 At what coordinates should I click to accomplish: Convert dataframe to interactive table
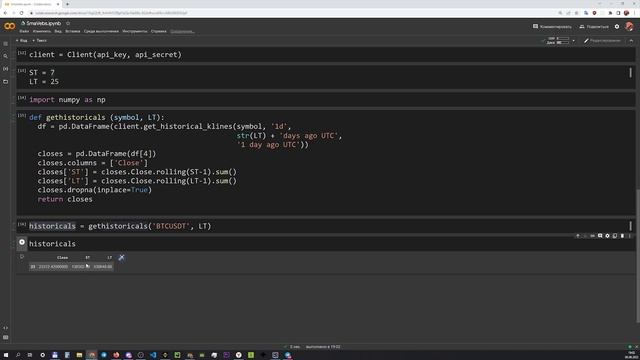[121, 258]
